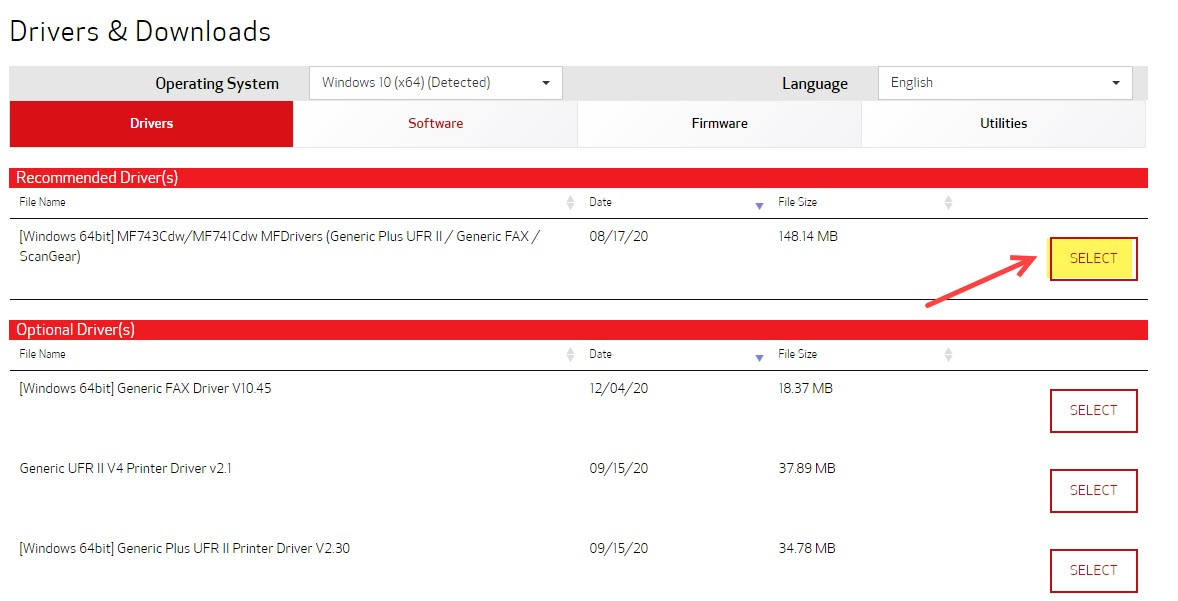Image resolution: width=1178 pixels, height=601 pixels.
Task: Select the MF743Cdw/MF741Cdw MFDrivers download
Action: coord(1093,258)
